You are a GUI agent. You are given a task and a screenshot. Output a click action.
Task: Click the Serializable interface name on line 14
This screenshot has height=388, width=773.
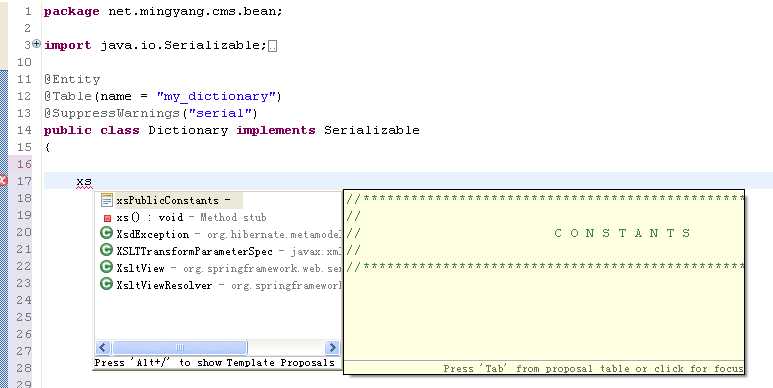(372, 130)
